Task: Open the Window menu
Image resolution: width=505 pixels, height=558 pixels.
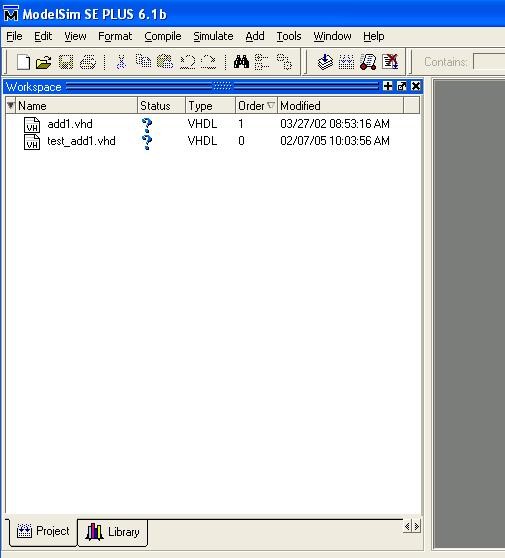Action: (332, 36)
